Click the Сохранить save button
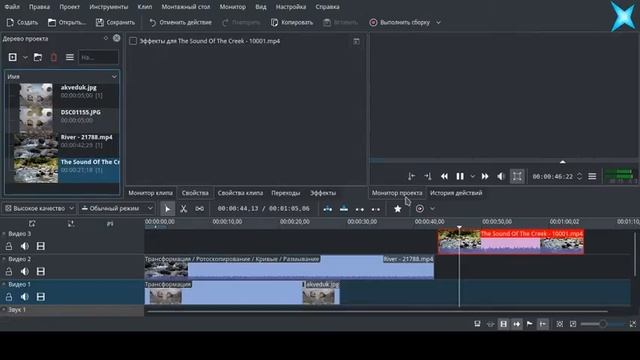Screen dimensions: 640x360 click(115, 22)
